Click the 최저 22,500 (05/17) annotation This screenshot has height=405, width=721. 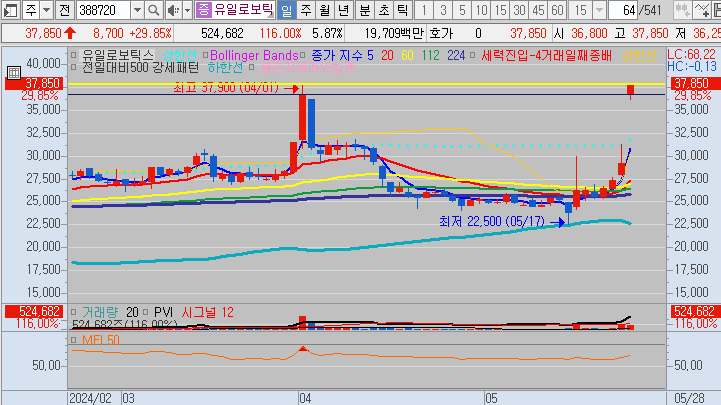[x=492, y=222]
